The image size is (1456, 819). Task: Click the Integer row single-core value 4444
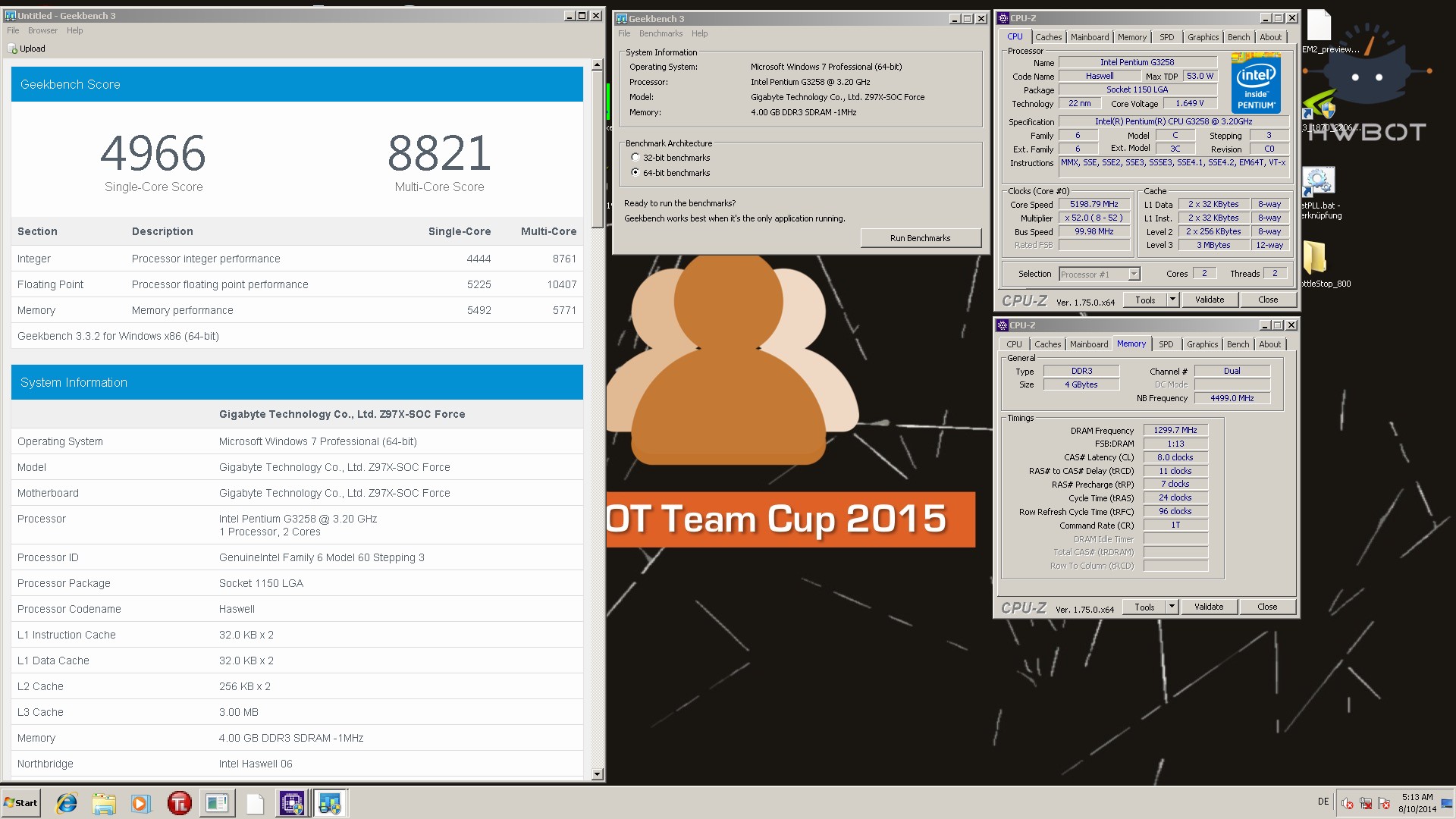(x=479, y=259)
